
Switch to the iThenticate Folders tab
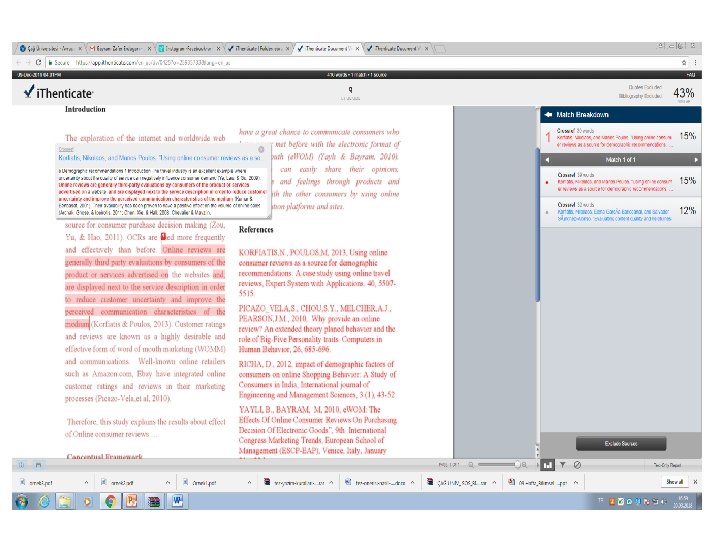click(258, 48)
